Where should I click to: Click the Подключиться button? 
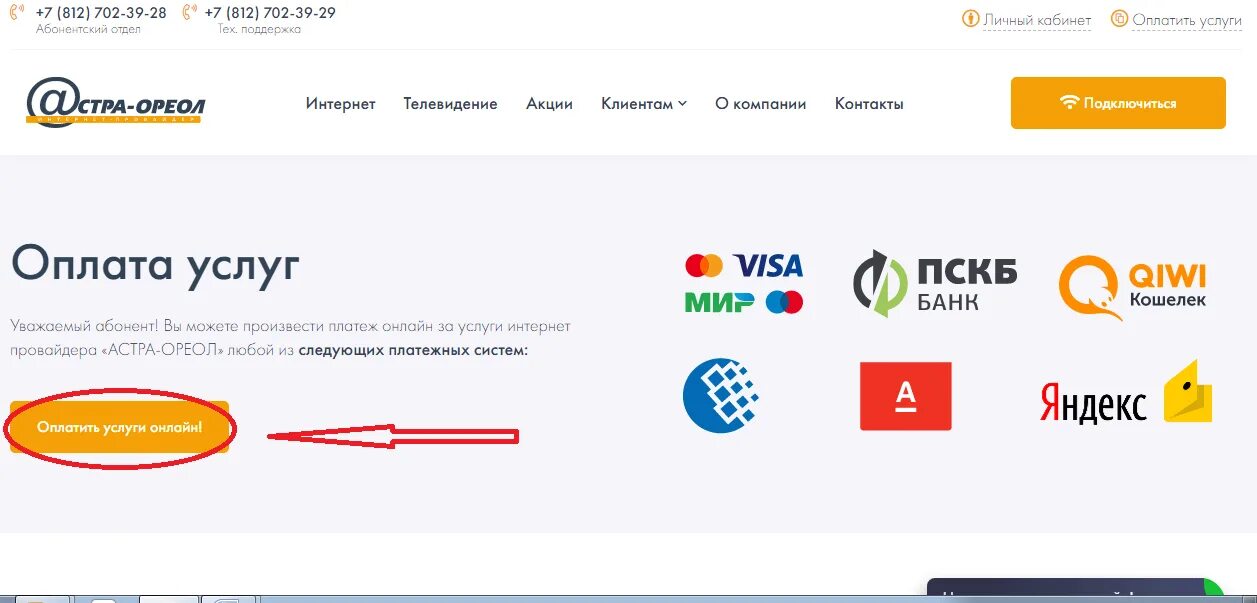point(1118,103)
